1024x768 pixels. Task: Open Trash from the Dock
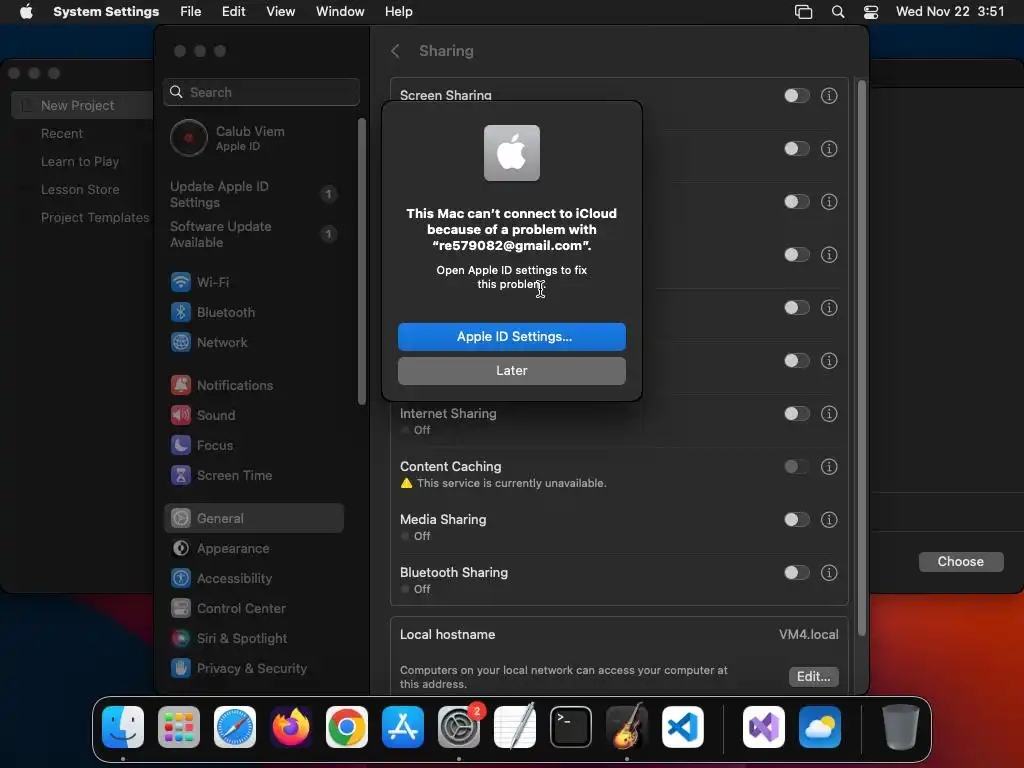(x=901, y=727)
